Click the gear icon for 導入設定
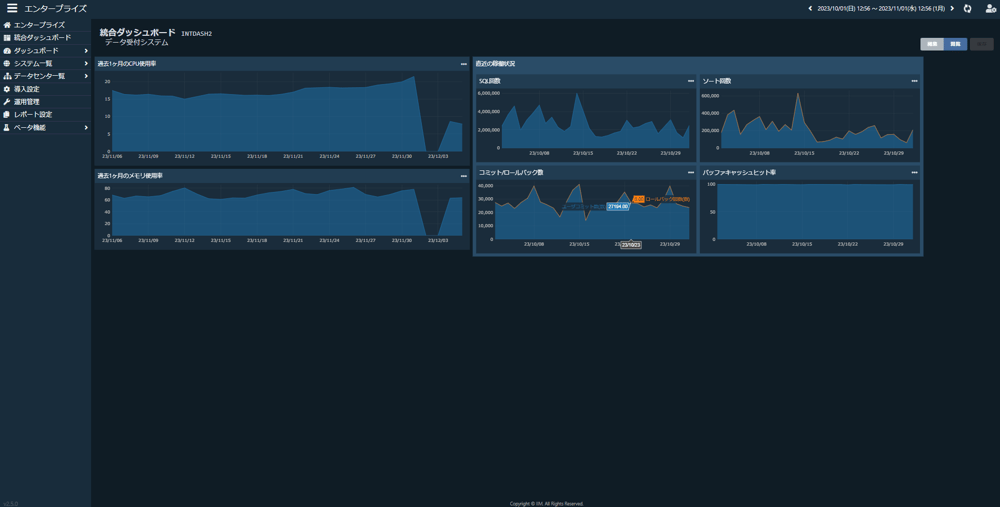 click(x=7, y=89)
